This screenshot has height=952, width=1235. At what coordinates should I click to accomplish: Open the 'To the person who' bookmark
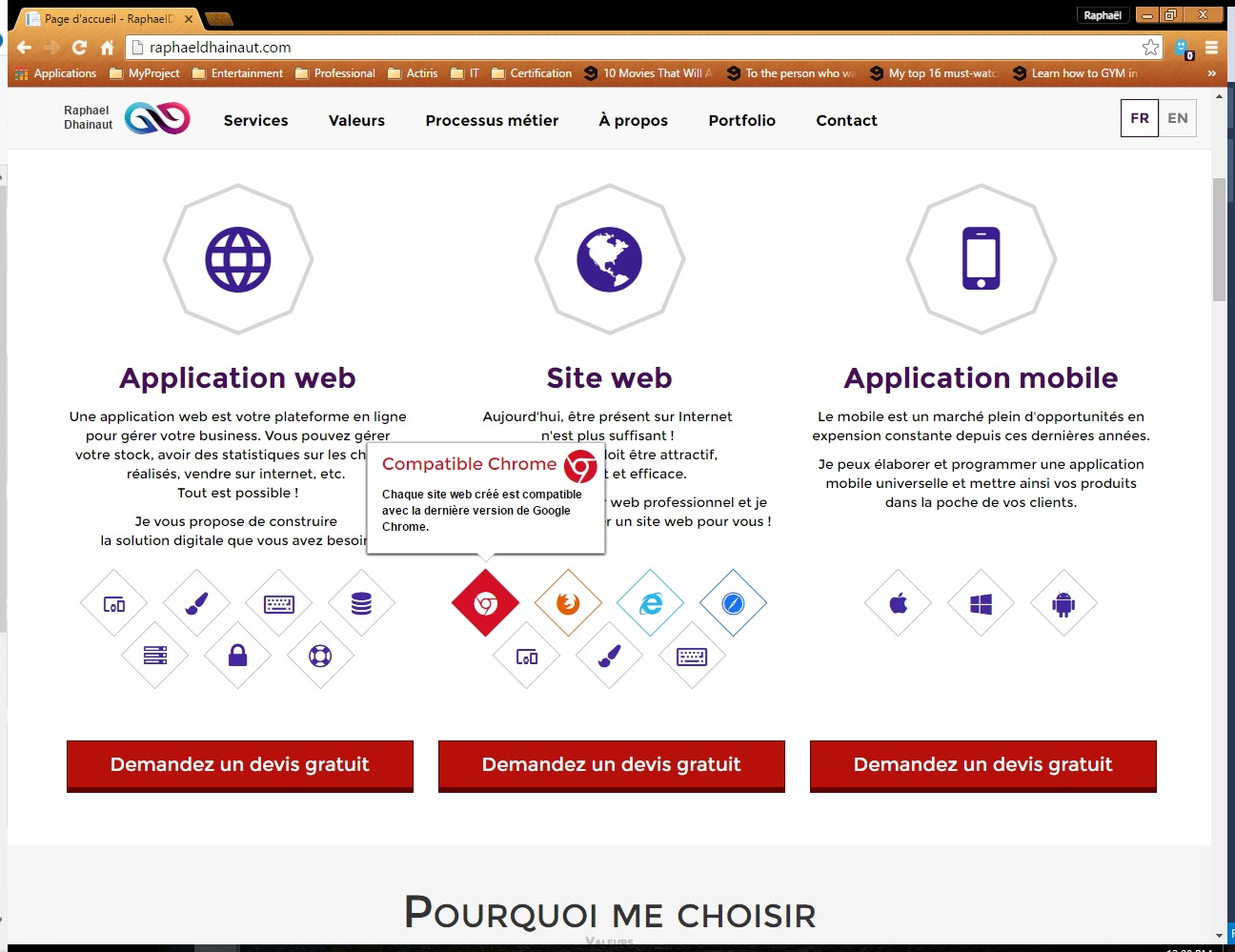click(791, 73)
